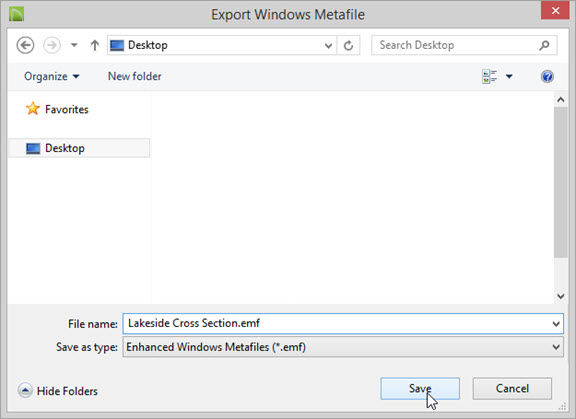Expand the File name history dropdown

(x=556, y=324)
